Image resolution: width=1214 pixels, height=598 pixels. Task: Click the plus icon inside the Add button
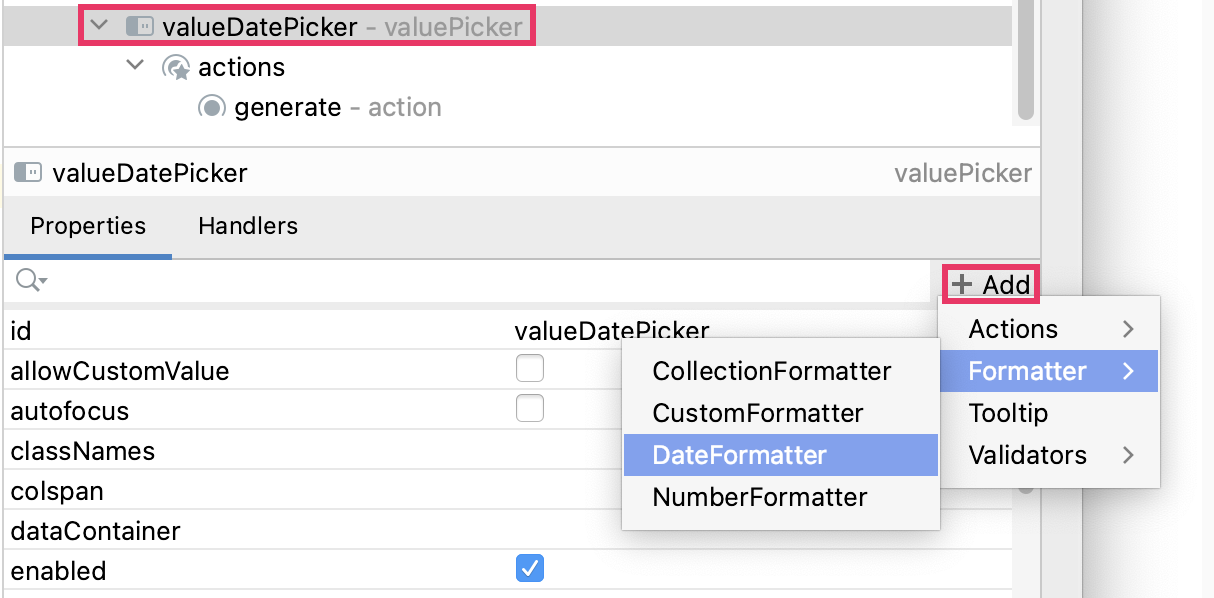coord(963,284)
